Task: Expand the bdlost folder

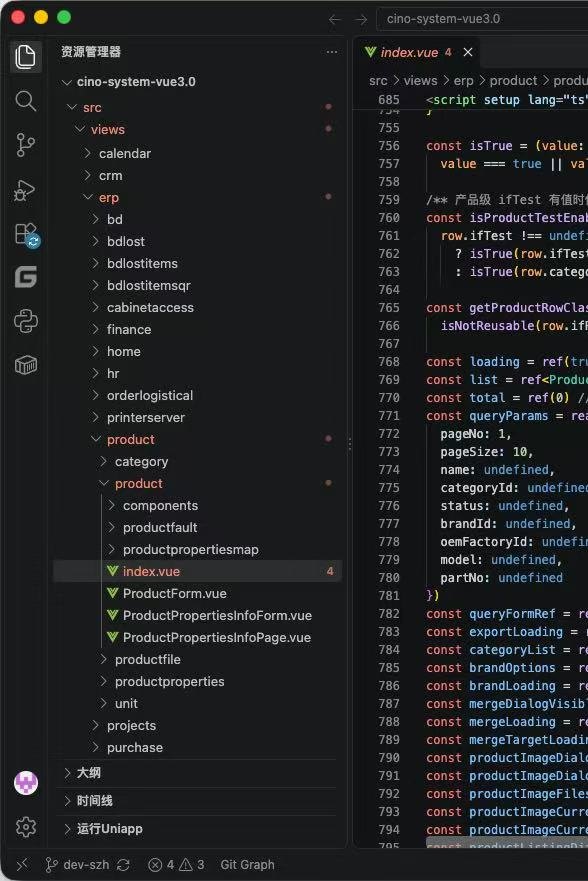Action: [x=198, y=241]
